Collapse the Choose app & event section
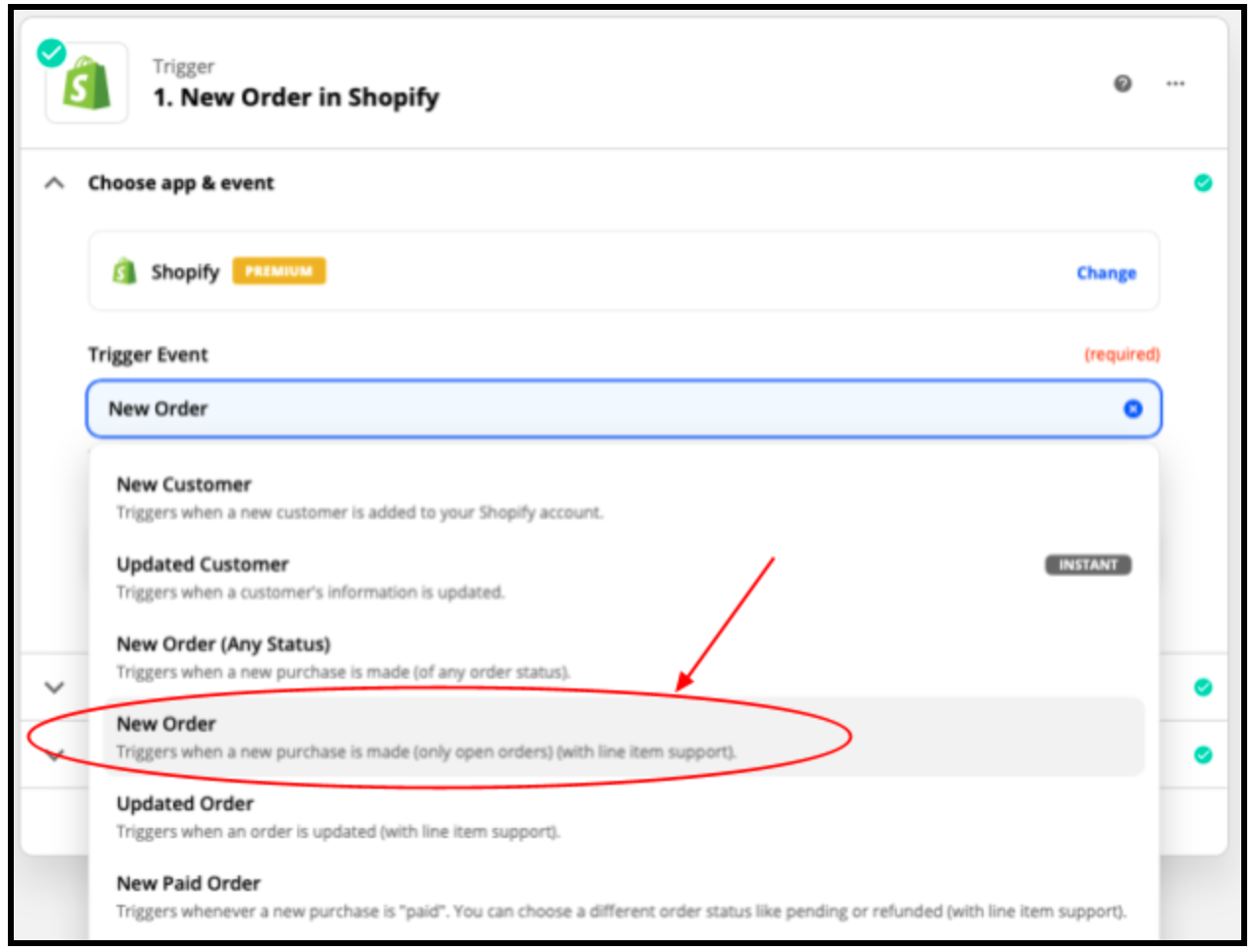The width and height of the screenshot is (1255, 952). tap(55, 183)
